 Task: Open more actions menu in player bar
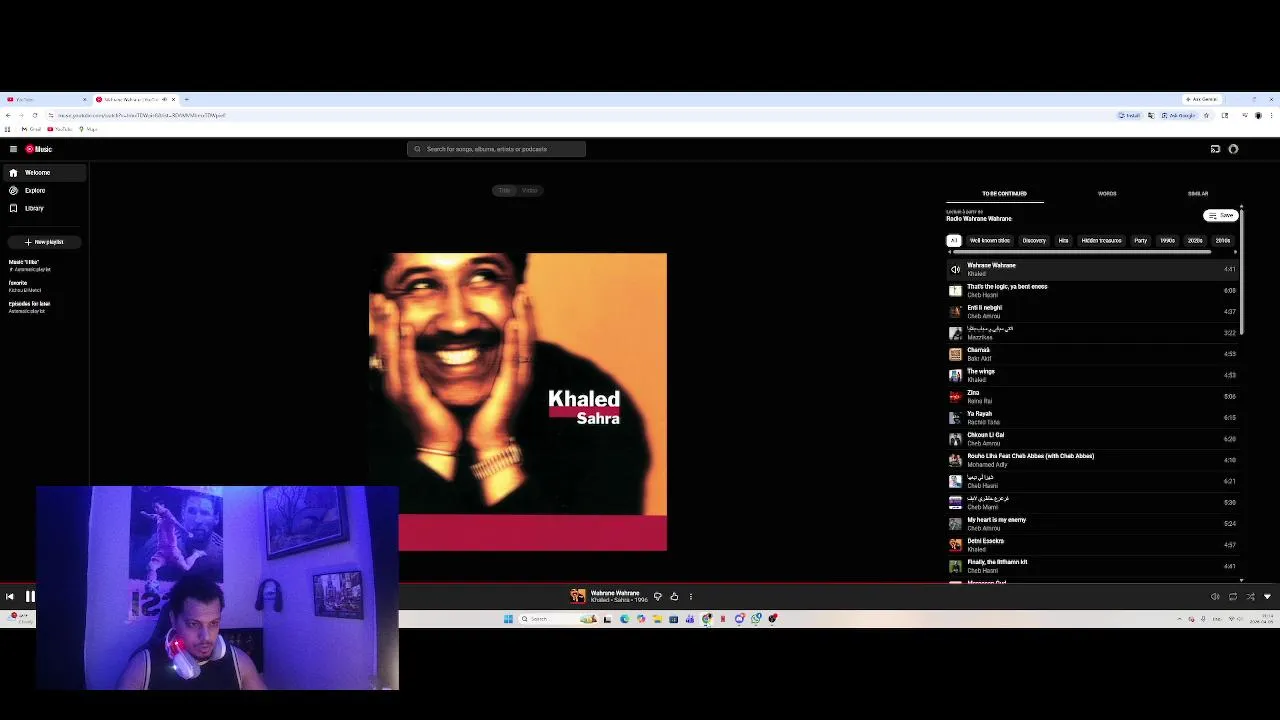690,597
